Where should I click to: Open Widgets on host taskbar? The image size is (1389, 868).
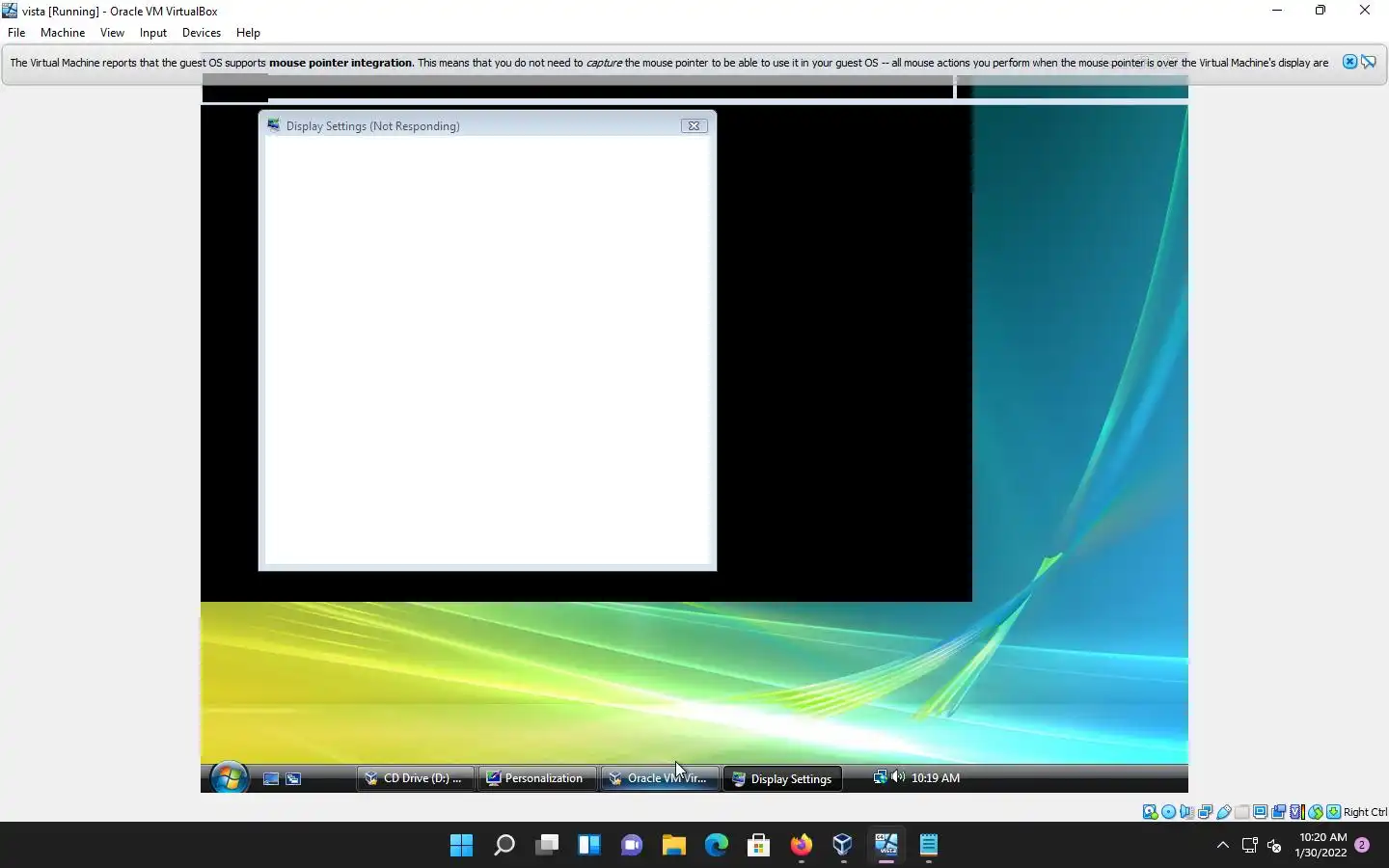point(589,846)
